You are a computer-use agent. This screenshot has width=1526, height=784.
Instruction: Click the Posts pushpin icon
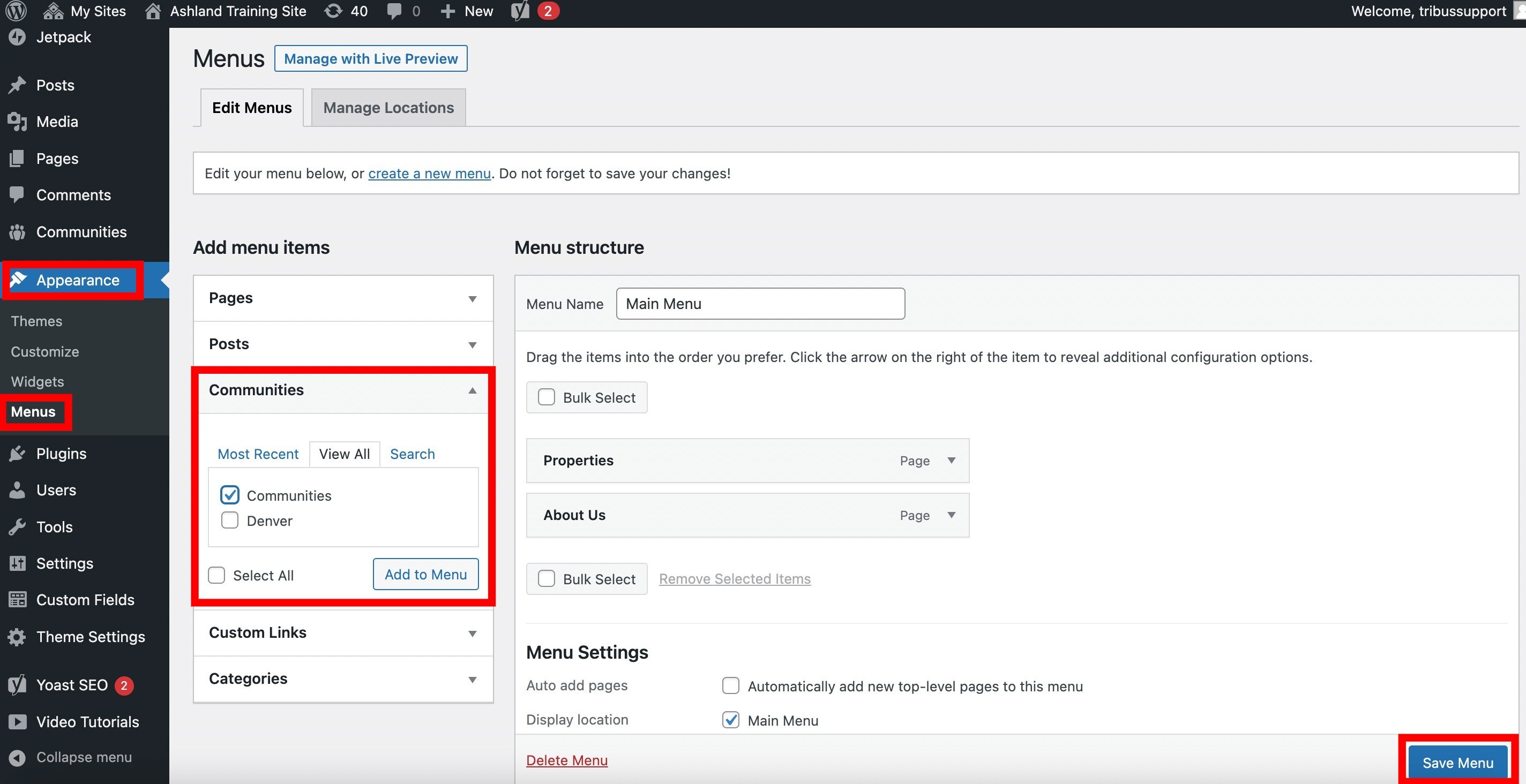pyautogui.click(x=17, y=85)
